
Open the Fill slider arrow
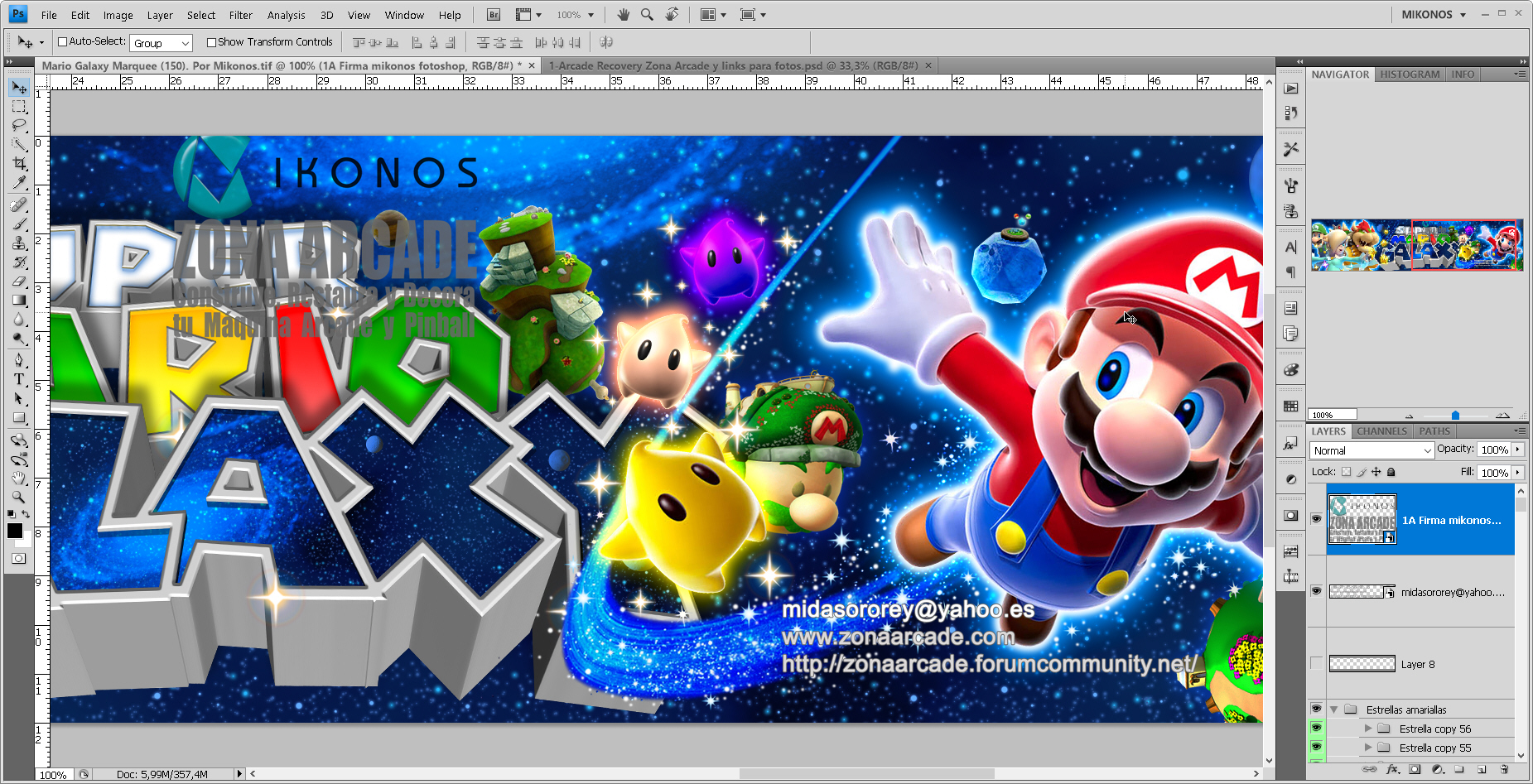point(1517,472)
